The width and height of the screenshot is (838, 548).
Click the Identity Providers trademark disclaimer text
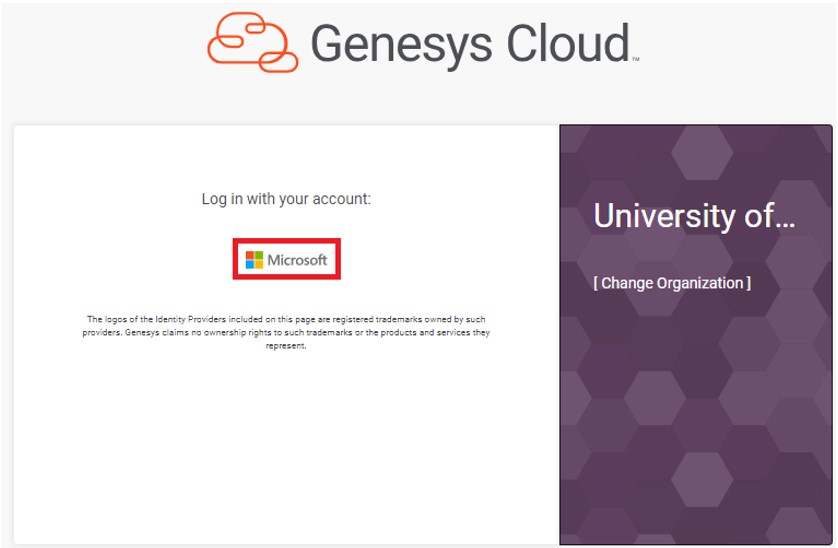[x=286, y=332]
